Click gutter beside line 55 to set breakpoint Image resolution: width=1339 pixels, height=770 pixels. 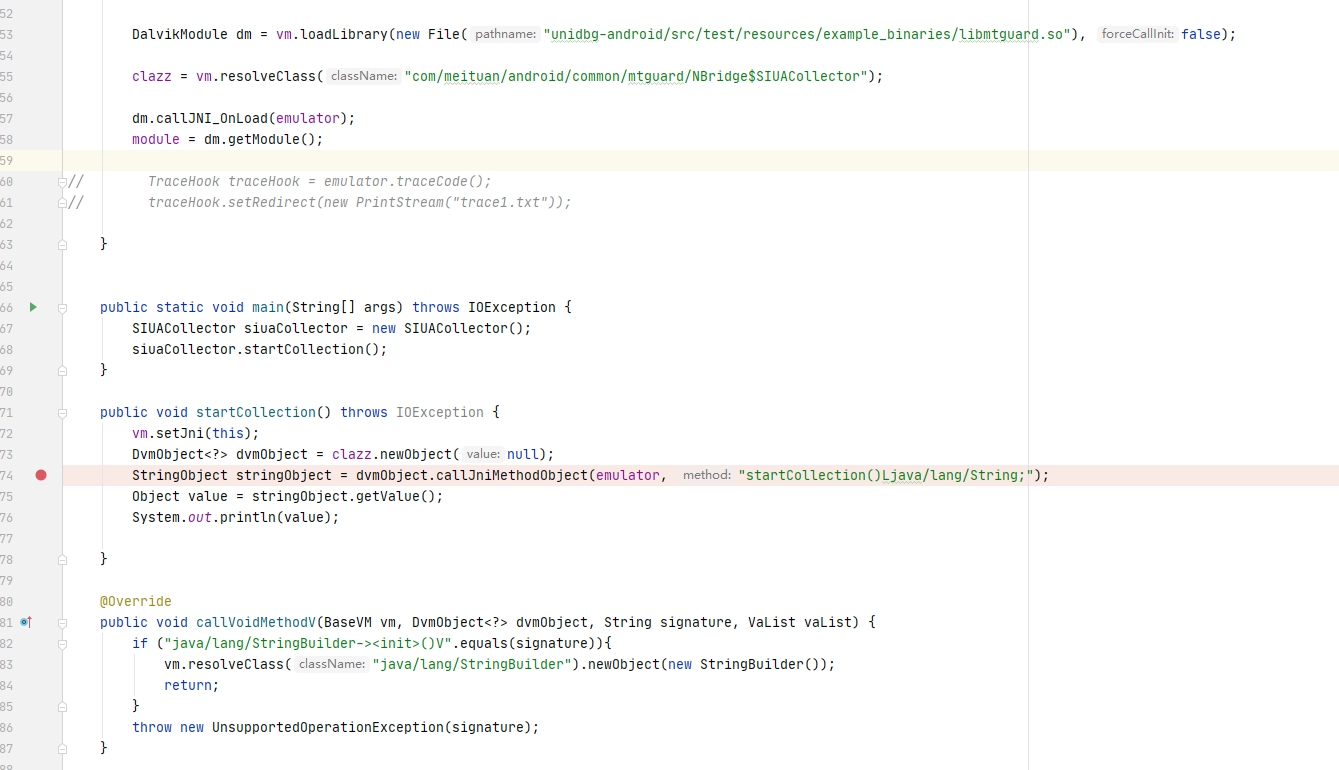point(40,76)
